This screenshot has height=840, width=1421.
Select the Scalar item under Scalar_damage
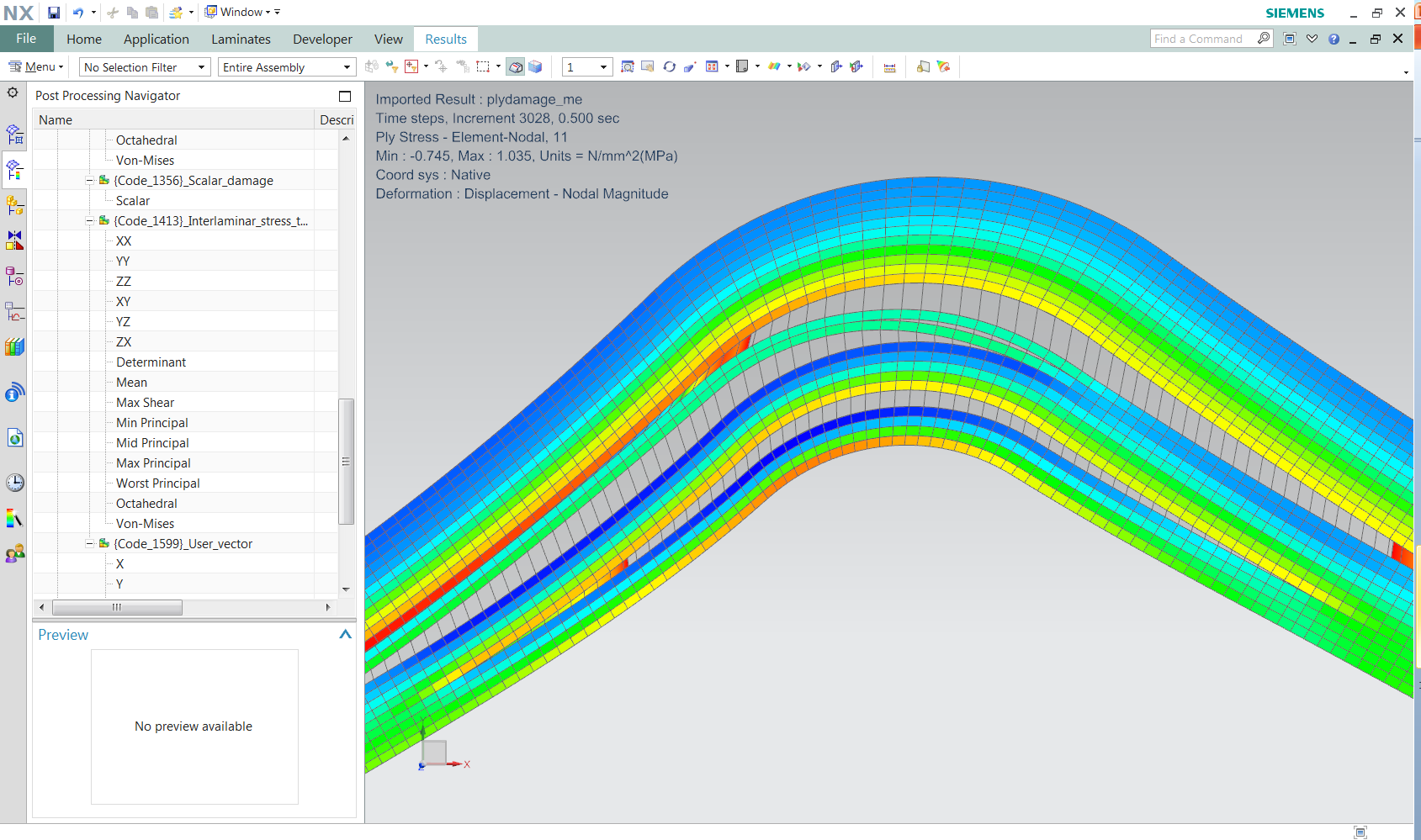click(x=133, y=201)
